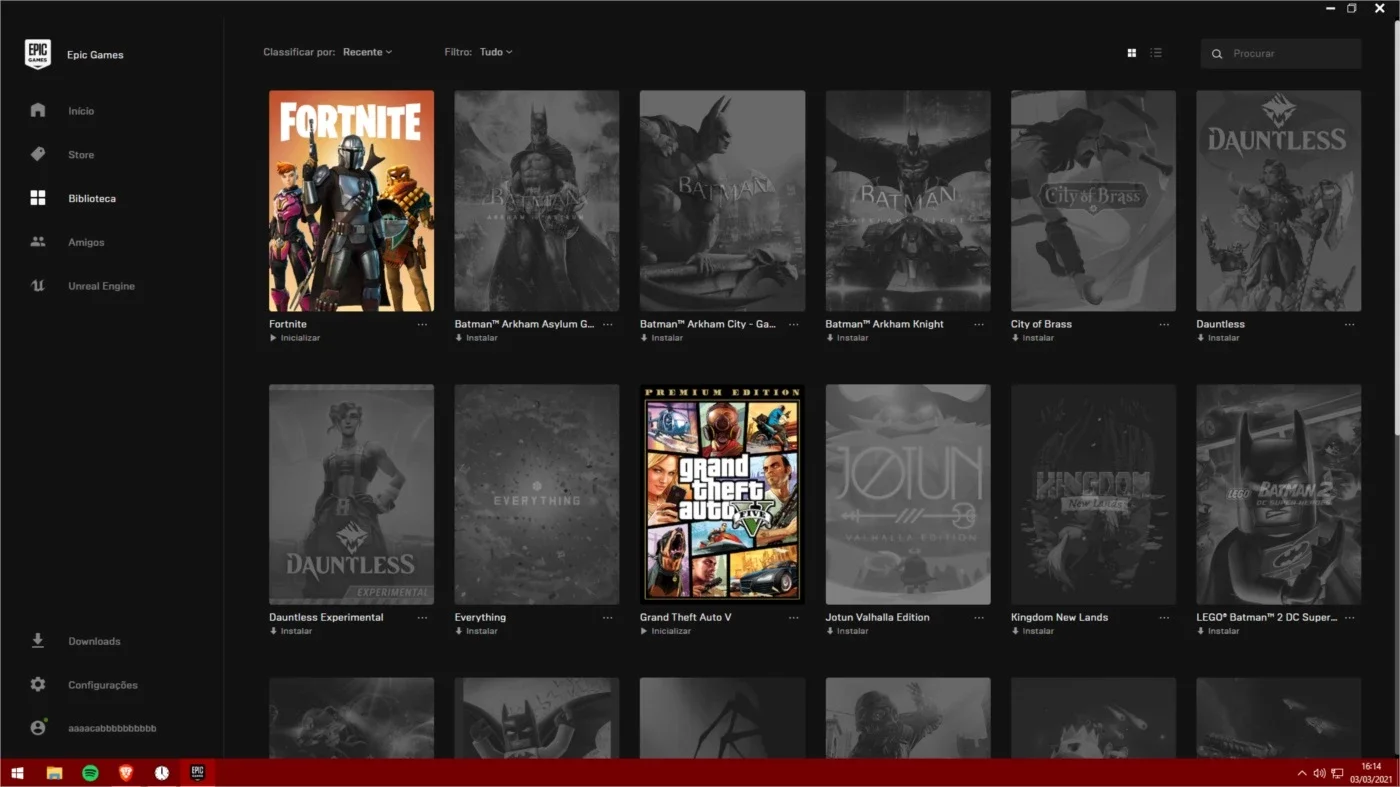Open the Downloads arrow icon
This screenshot has height=787, width=1400.
tap(38, 641)
